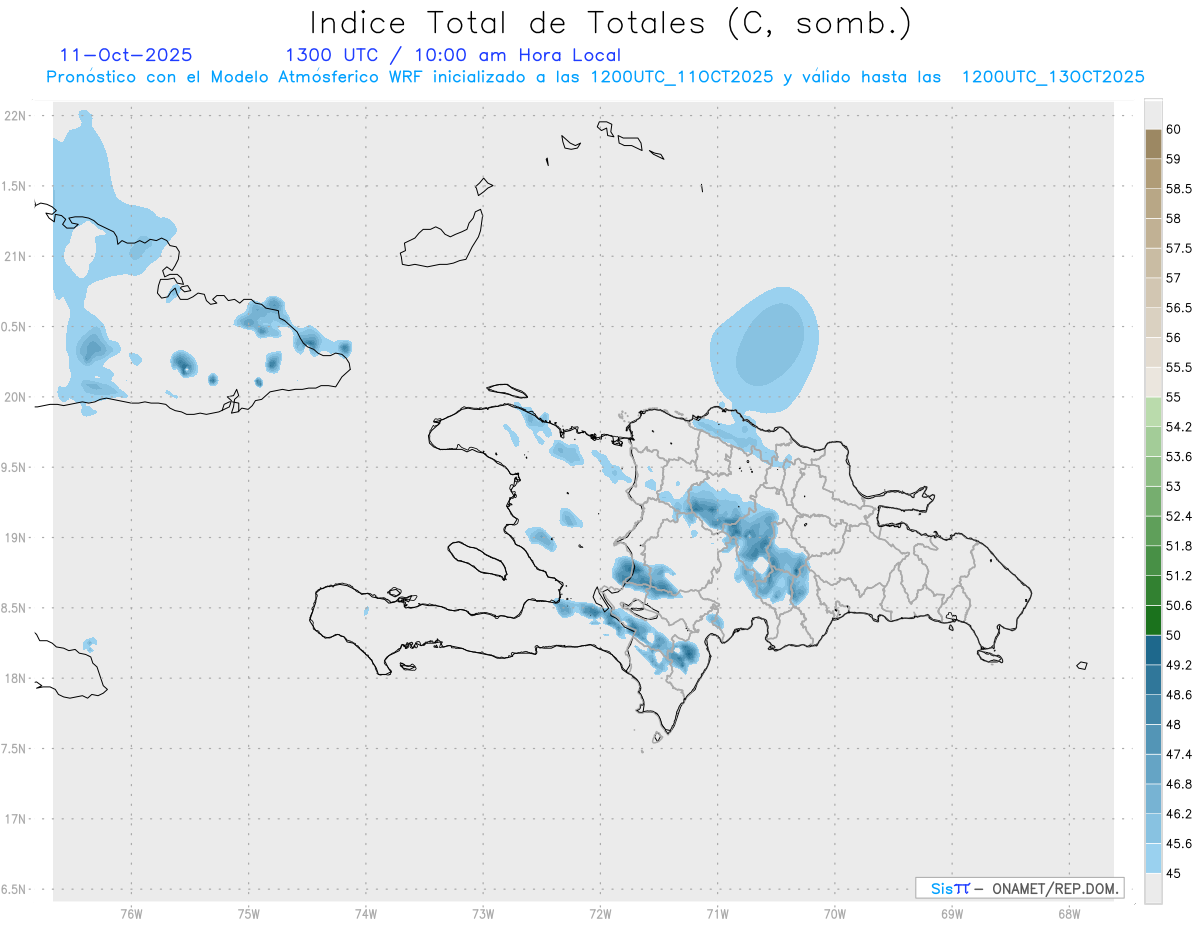Click the '21N' latitude label
The height and width of the screenshot is (927, 1200).
(15, 256)
